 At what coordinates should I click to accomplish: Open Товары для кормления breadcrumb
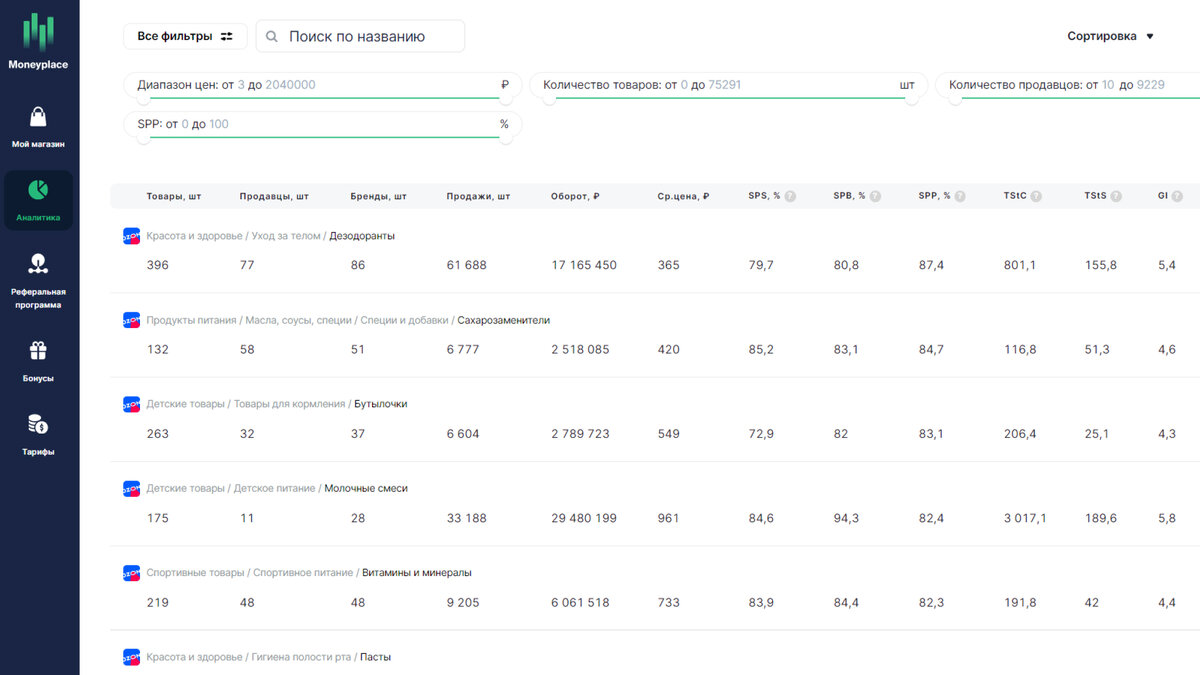click(x=289, y=404)
